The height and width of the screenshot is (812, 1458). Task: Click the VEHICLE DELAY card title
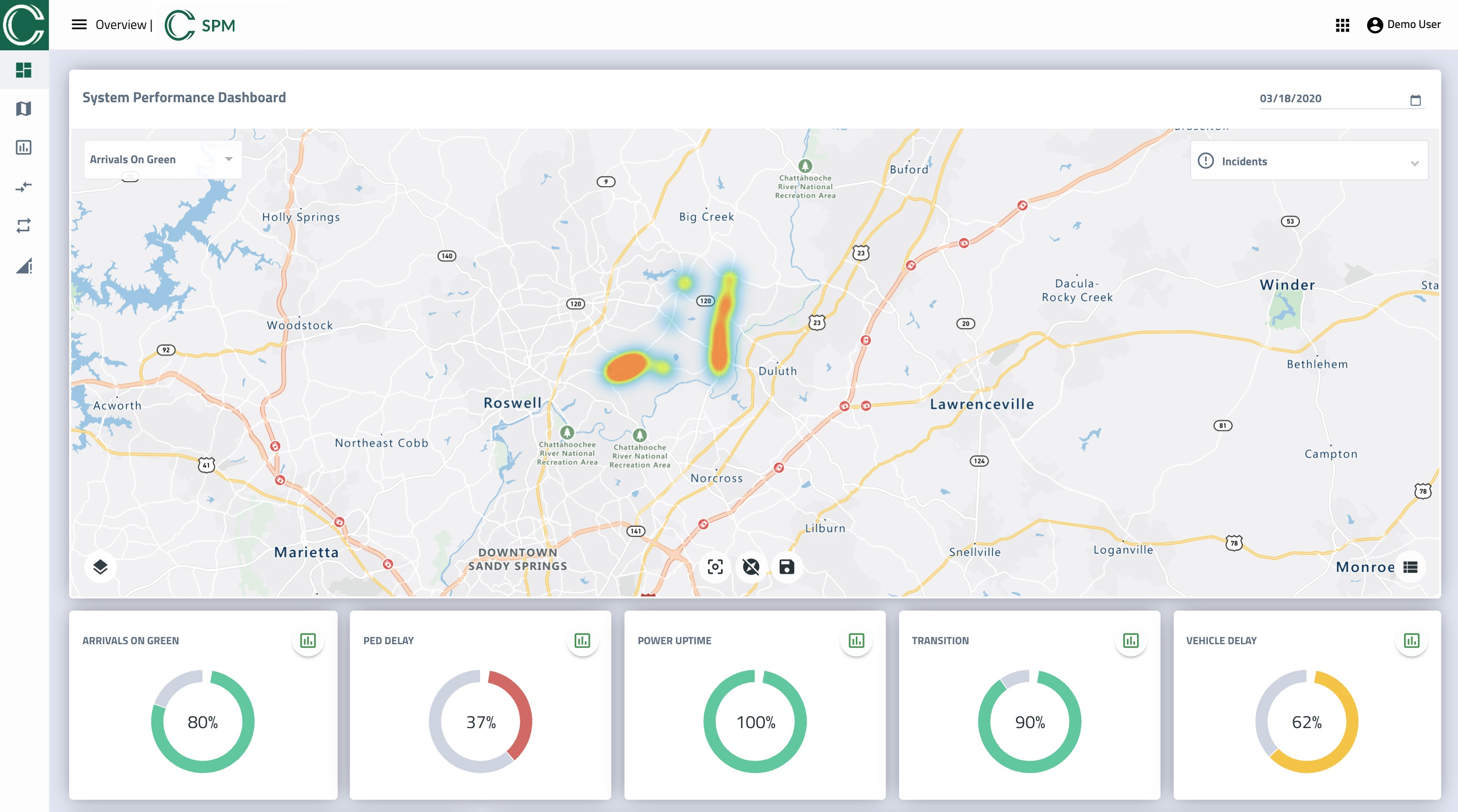tap(1221, 641)
